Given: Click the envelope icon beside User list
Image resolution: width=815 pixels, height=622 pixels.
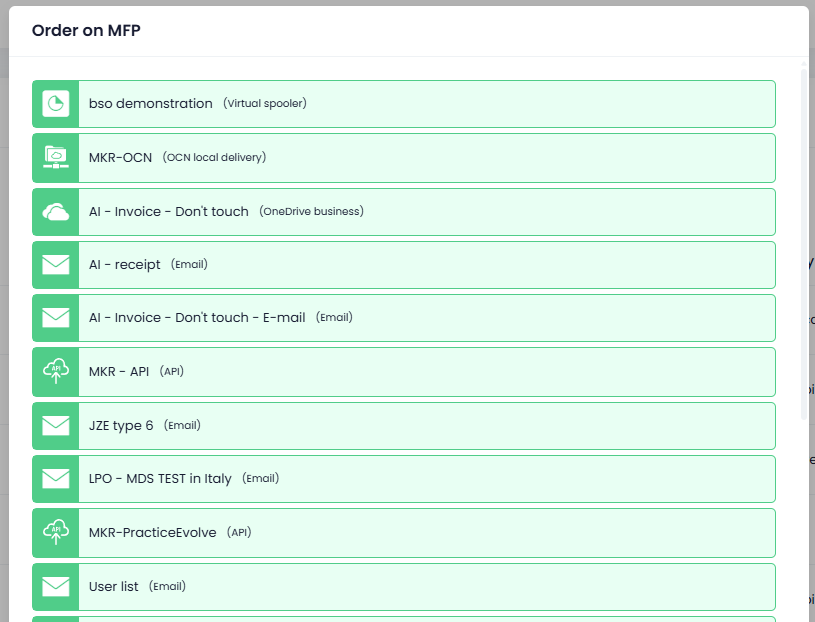Looking at the screenshot, I should point(55,587).
